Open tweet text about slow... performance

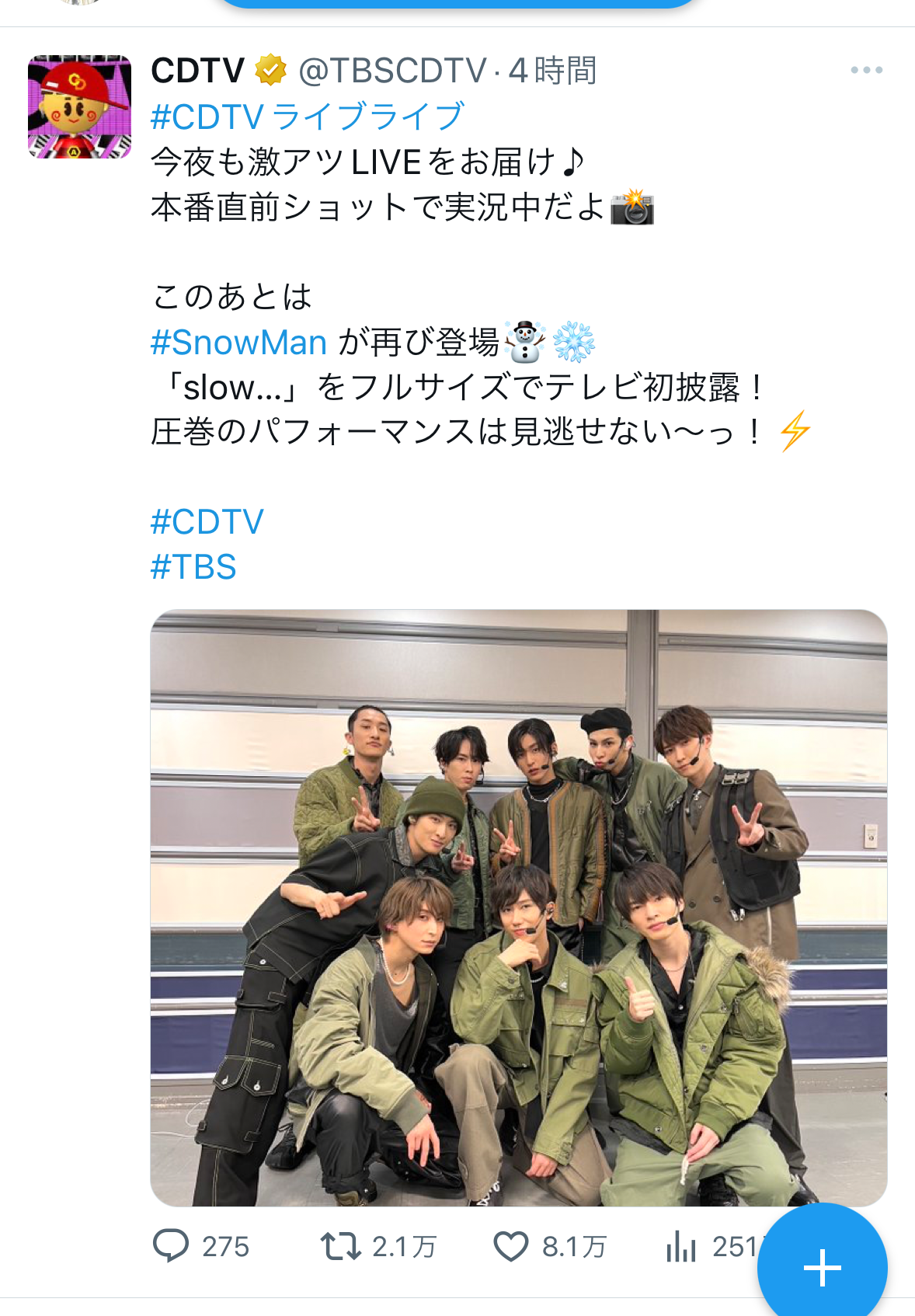(x=458, y=387)
